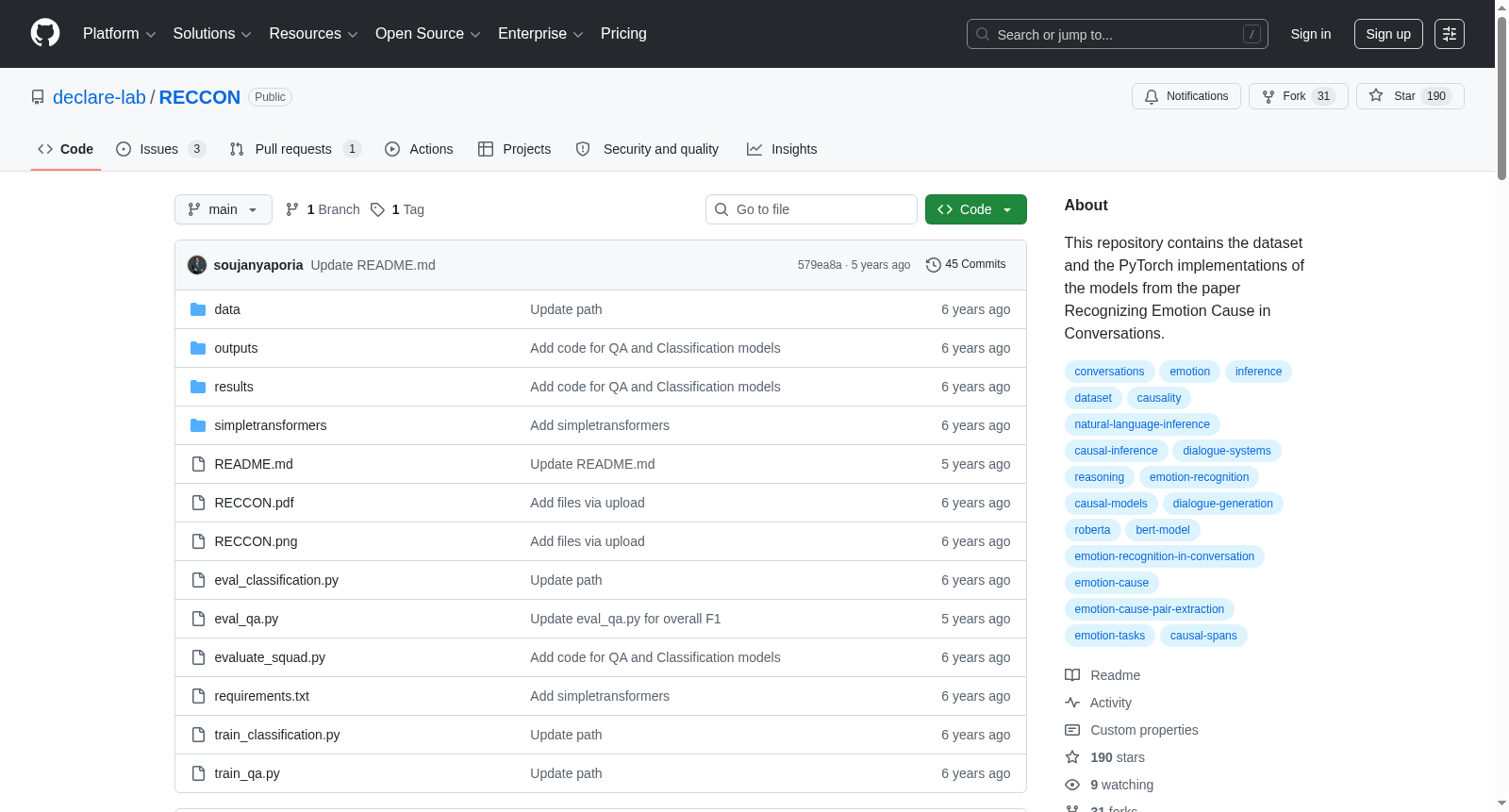Open the main branch selector dropdown
The image size is (1509, 812).
[224, 209]
